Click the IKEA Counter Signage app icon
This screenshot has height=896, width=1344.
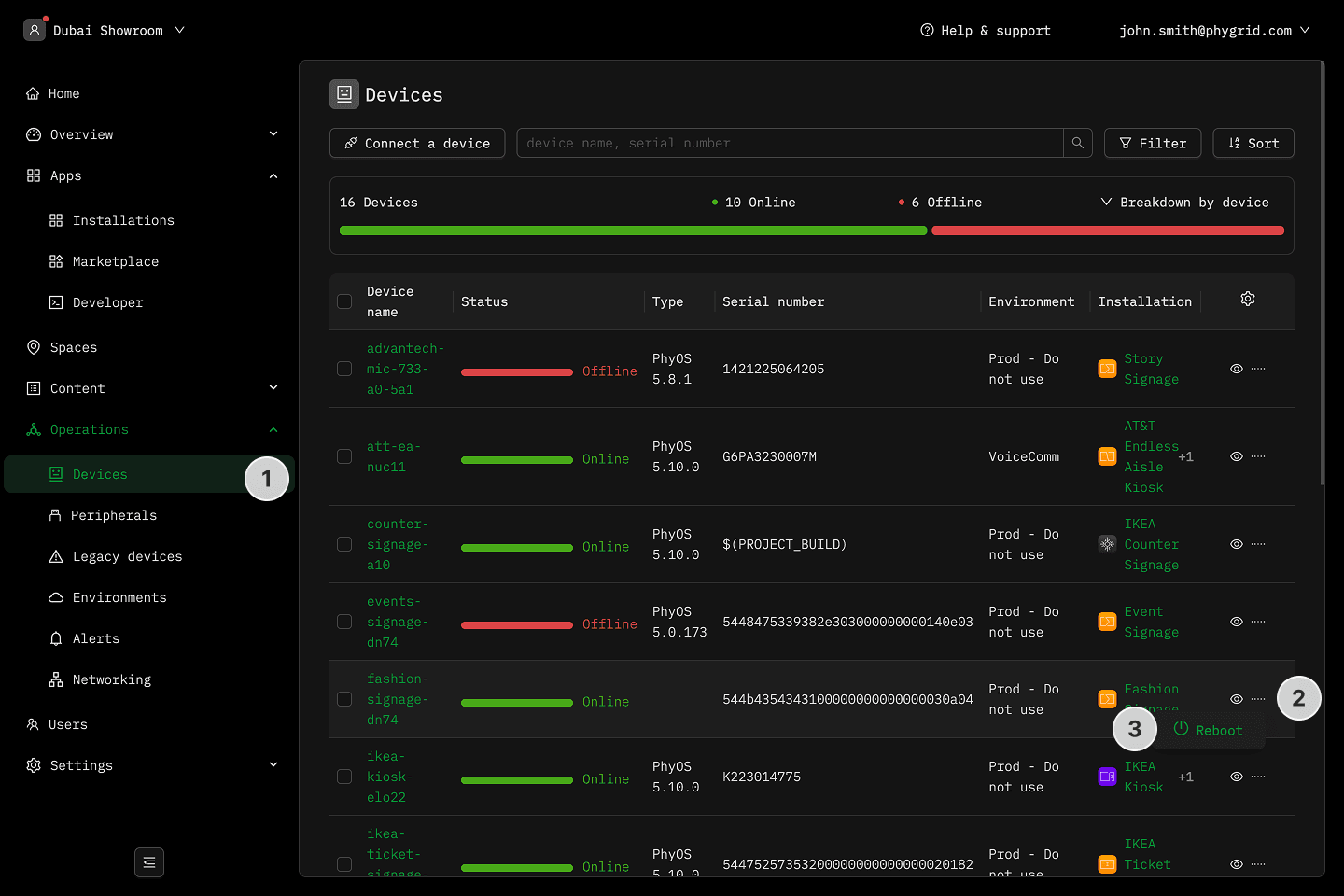pyautogui.click(x=1107, y=544)
